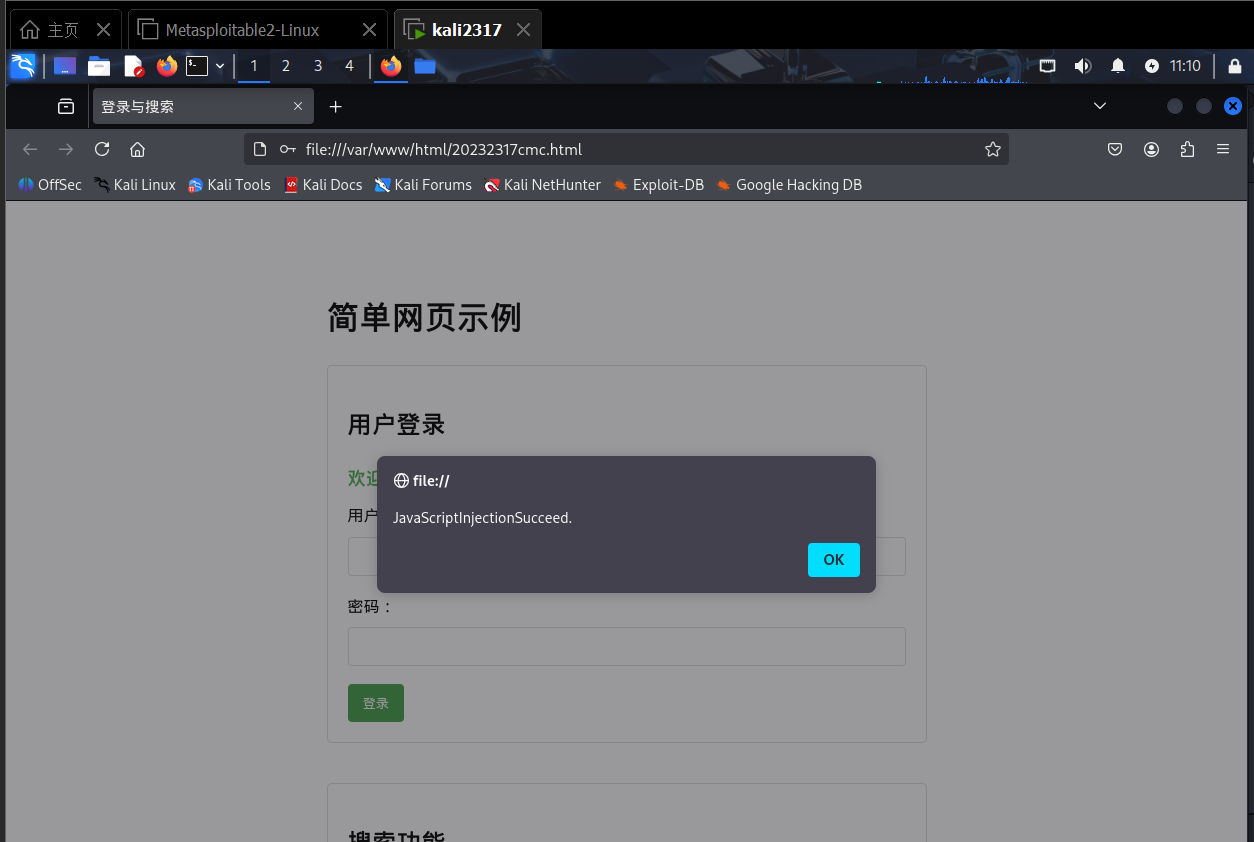Open notifications via the bell icon
The height and width of the screenshot is (842, 1254).
point(1117,66)
